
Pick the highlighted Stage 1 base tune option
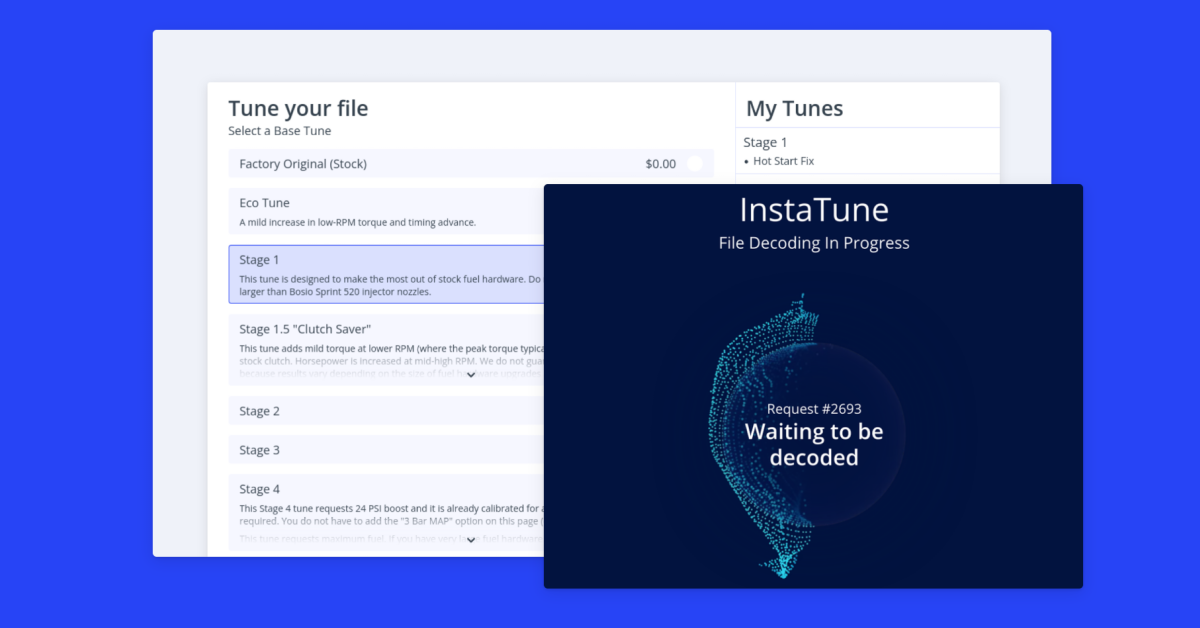386,274
